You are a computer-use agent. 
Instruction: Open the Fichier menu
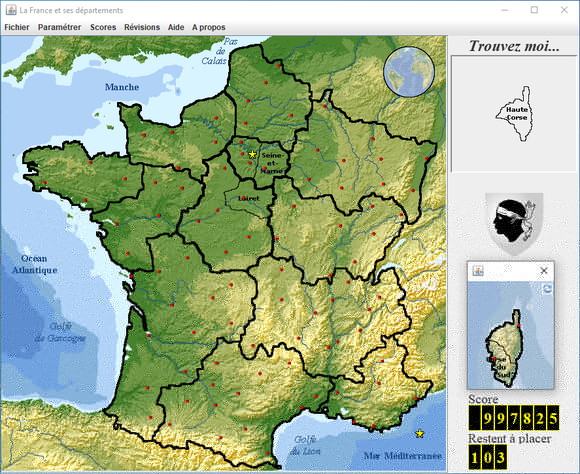tap(17, 27)
